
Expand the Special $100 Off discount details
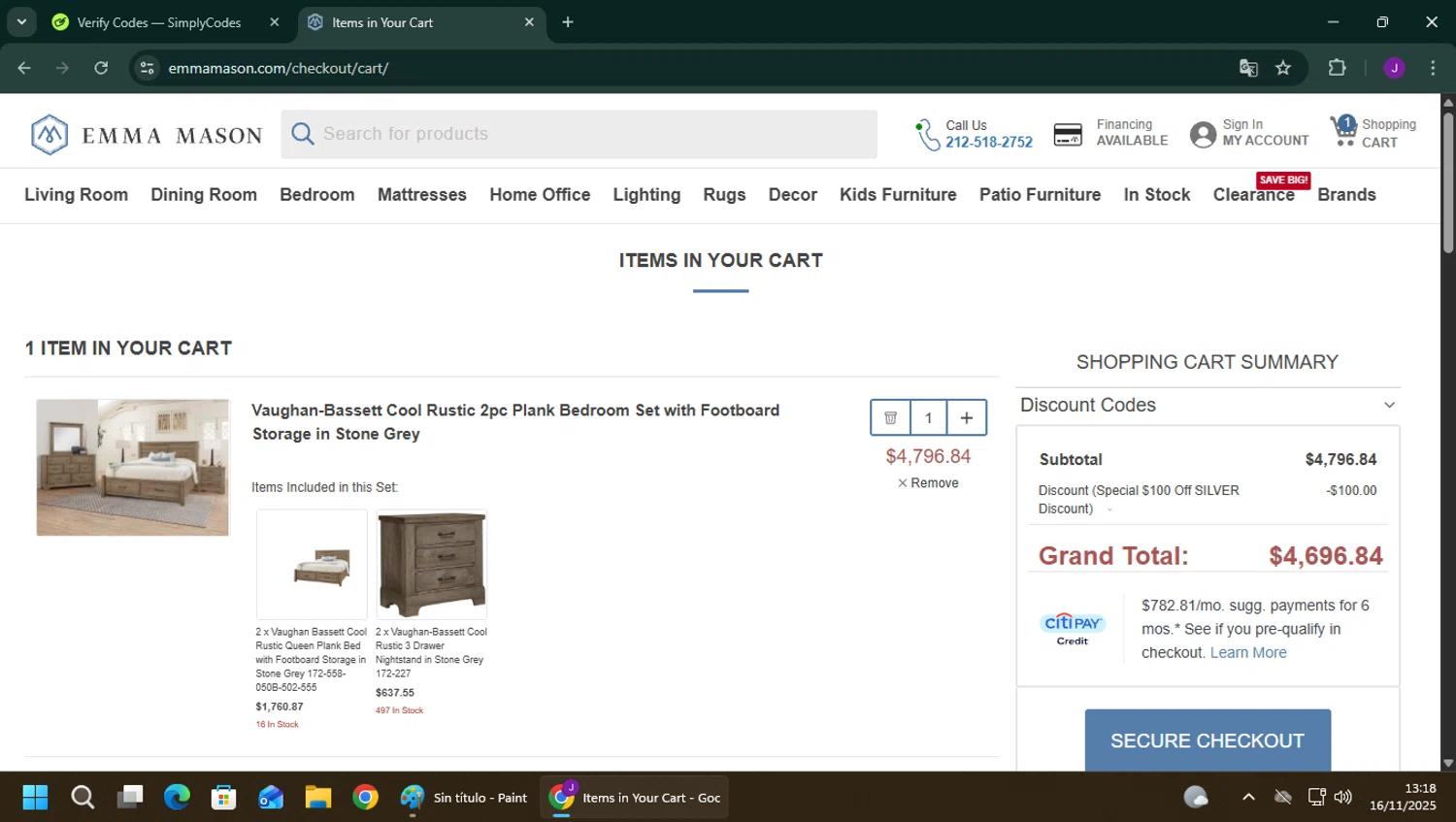[1109, 510]
